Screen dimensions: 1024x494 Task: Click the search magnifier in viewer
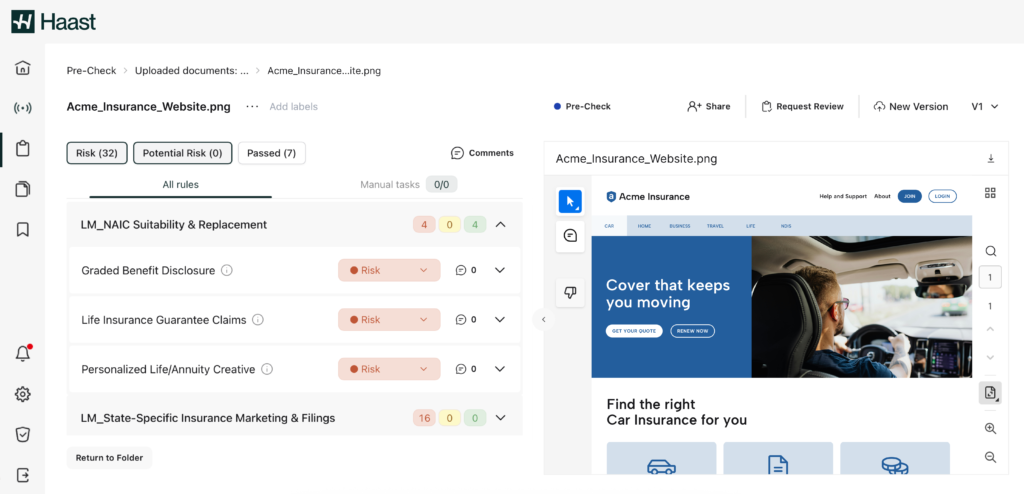(x=991, y=251)
